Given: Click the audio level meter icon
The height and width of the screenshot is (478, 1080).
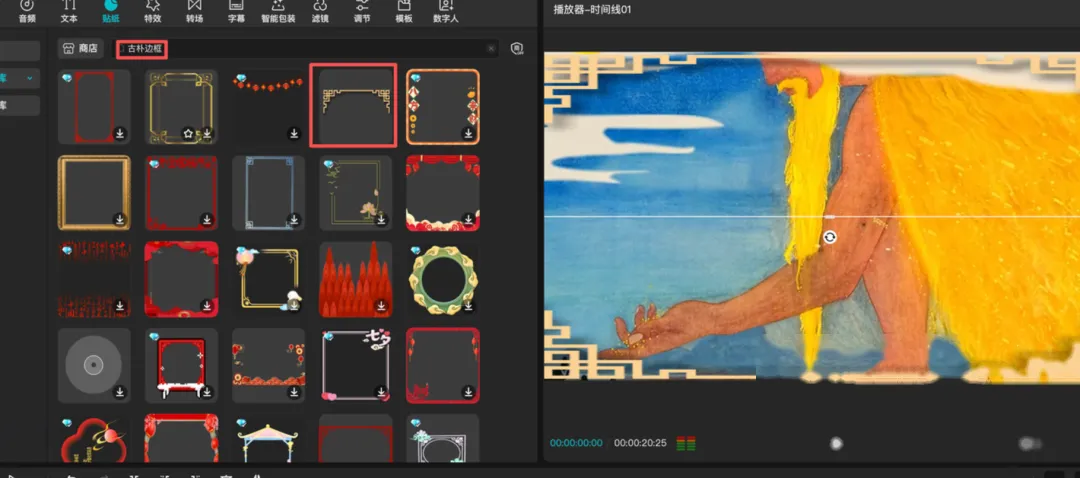Looking at the screenshot, I should pyautogui.click(x=685, y=443).
